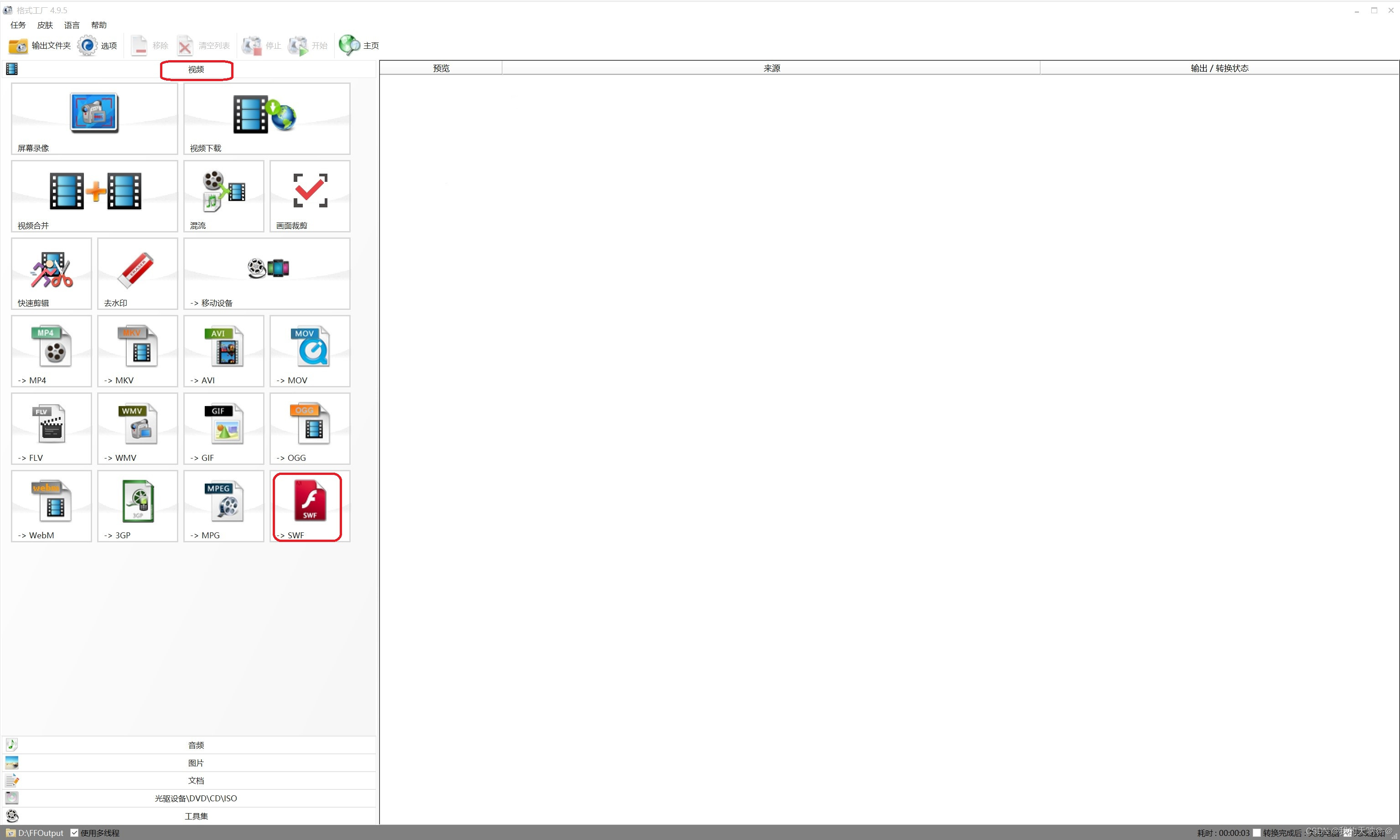Open the 任务 menu
This screenshot has height=840, width=1400.
18,25
